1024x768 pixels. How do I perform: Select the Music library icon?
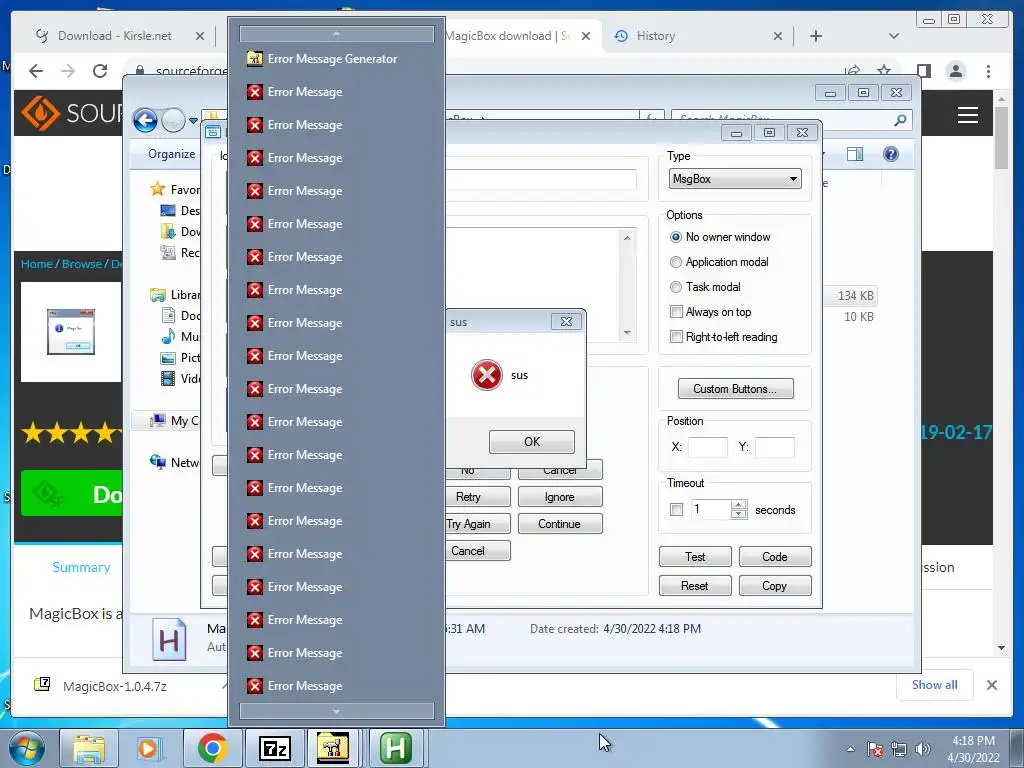(x=168, y=336)
